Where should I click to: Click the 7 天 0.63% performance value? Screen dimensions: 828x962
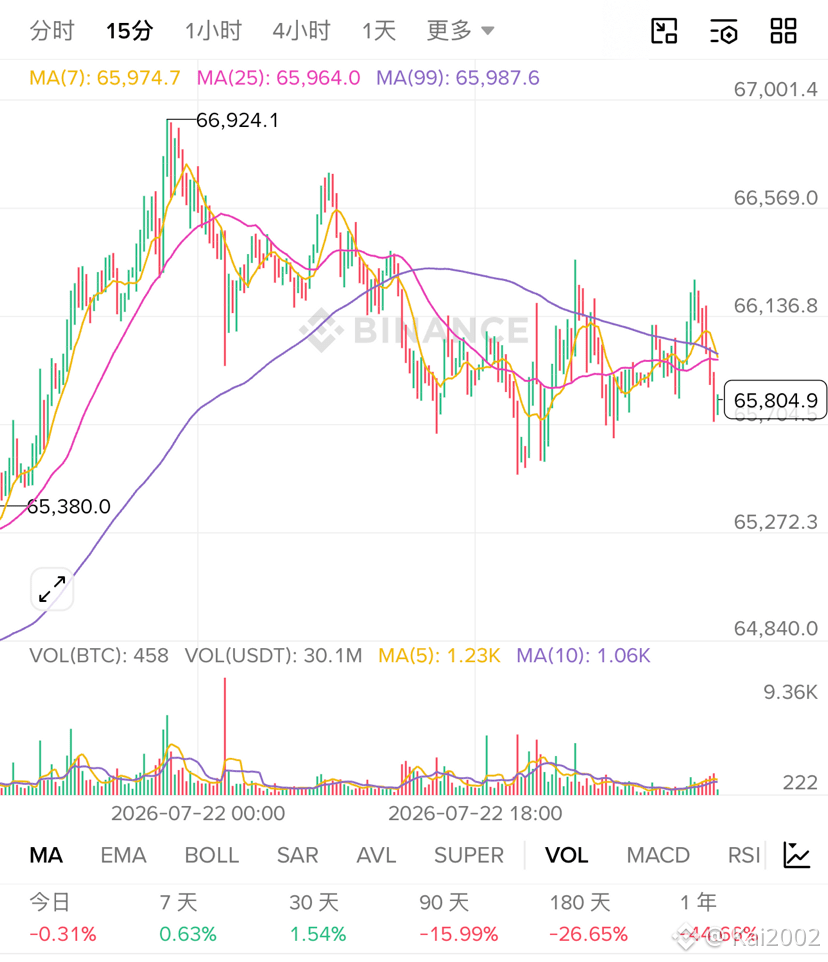point(188,934)
